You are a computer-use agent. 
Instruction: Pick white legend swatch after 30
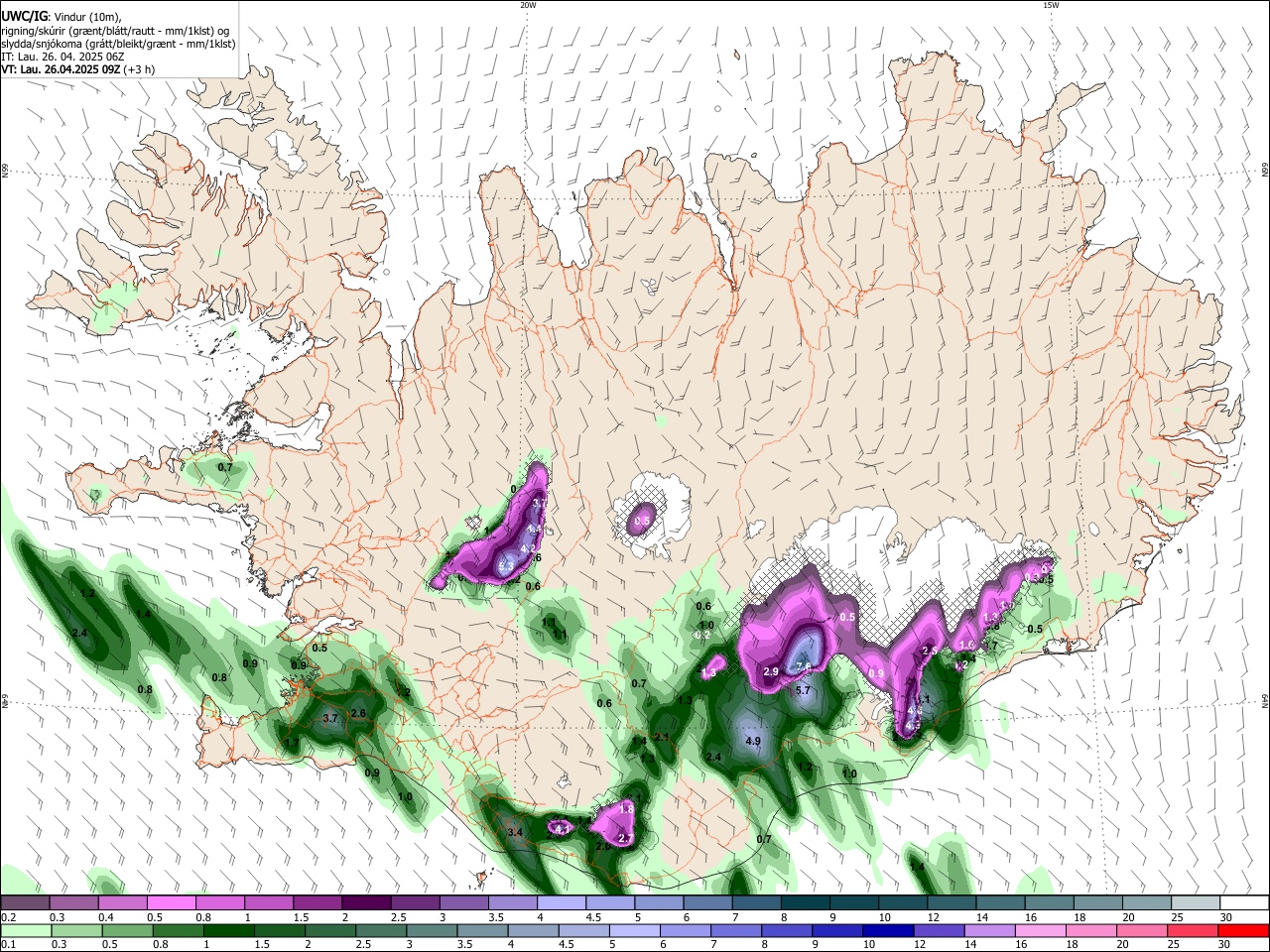(x=1244, y=903)
